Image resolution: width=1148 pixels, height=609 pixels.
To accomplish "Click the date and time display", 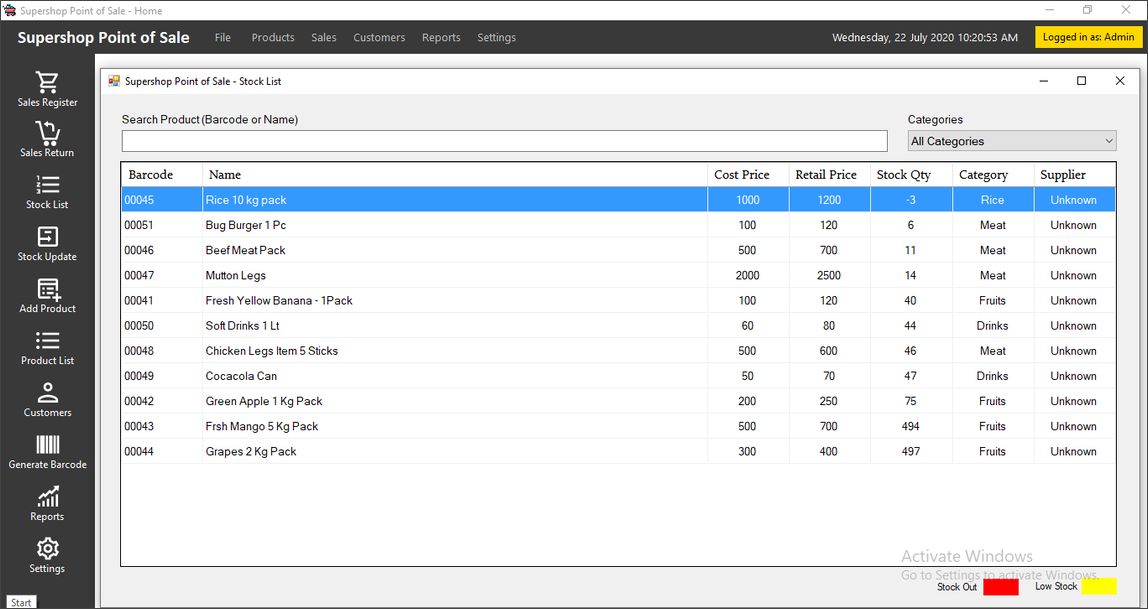I will 925,37.
